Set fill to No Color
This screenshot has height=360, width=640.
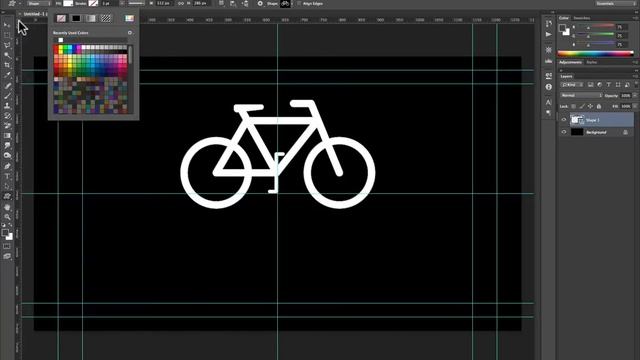click(61, 18)
